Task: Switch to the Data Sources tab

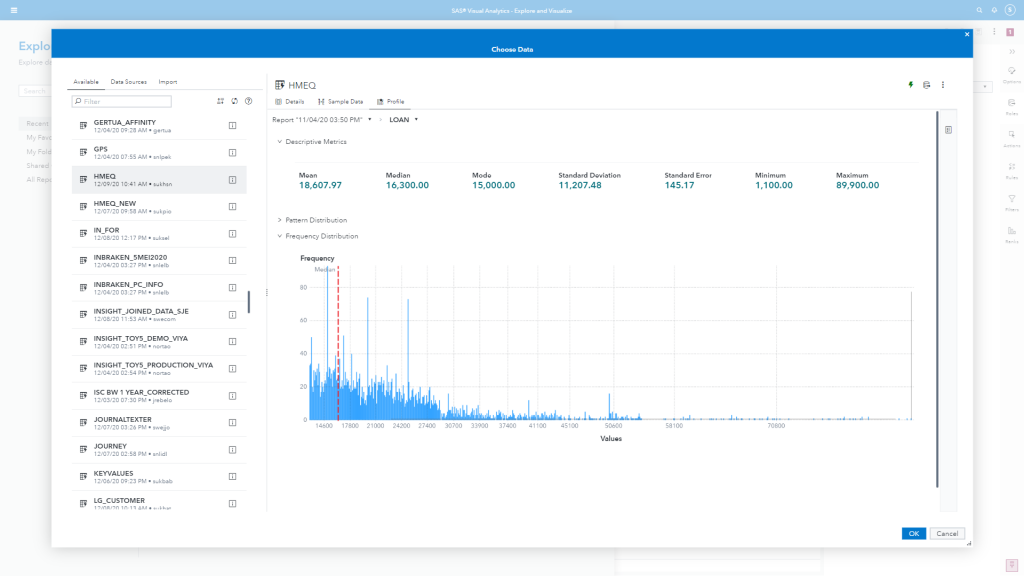Action: coord(128,82)
